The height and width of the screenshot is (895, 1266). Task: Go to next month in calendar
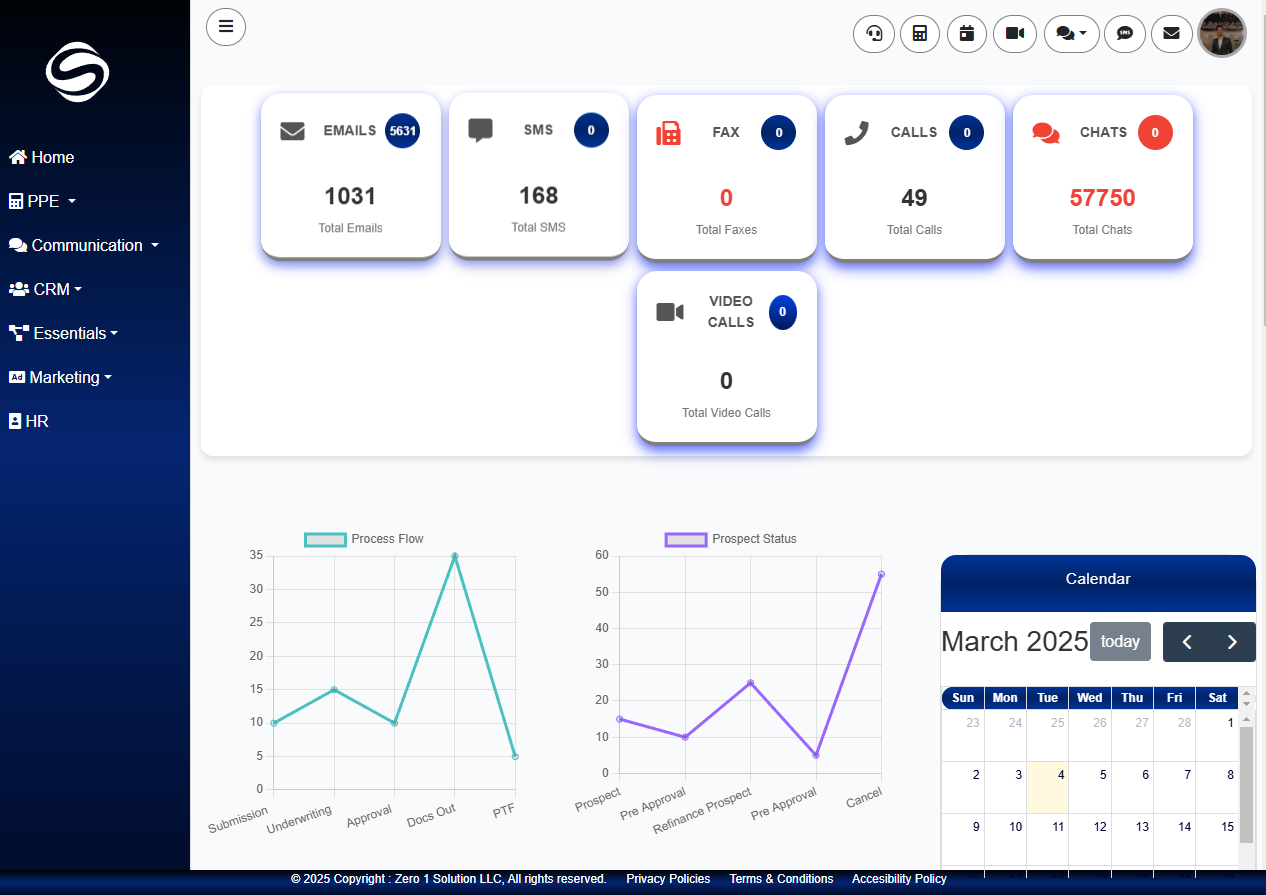tap(1232, 642)
